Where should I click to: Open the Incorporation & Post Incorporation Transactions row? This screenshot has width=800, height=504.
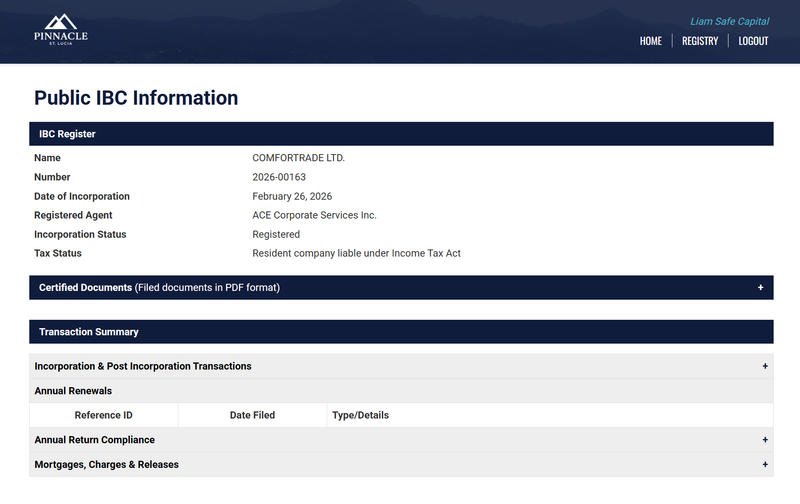tap(401, 366)
